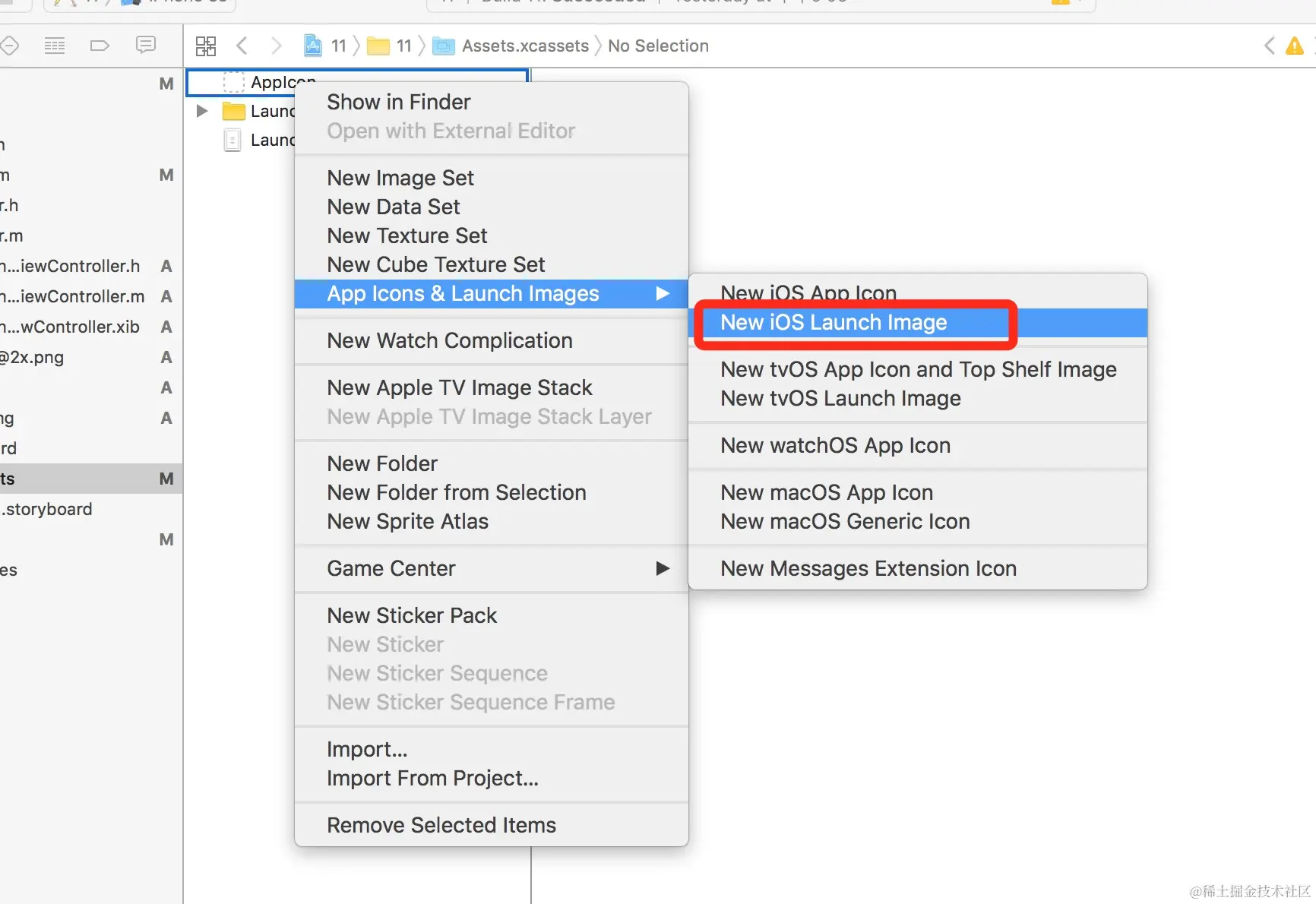Choose New Texture Set
Image resolution: width=1316 pixels, height=904 pixels.
(x=491, y=236)
